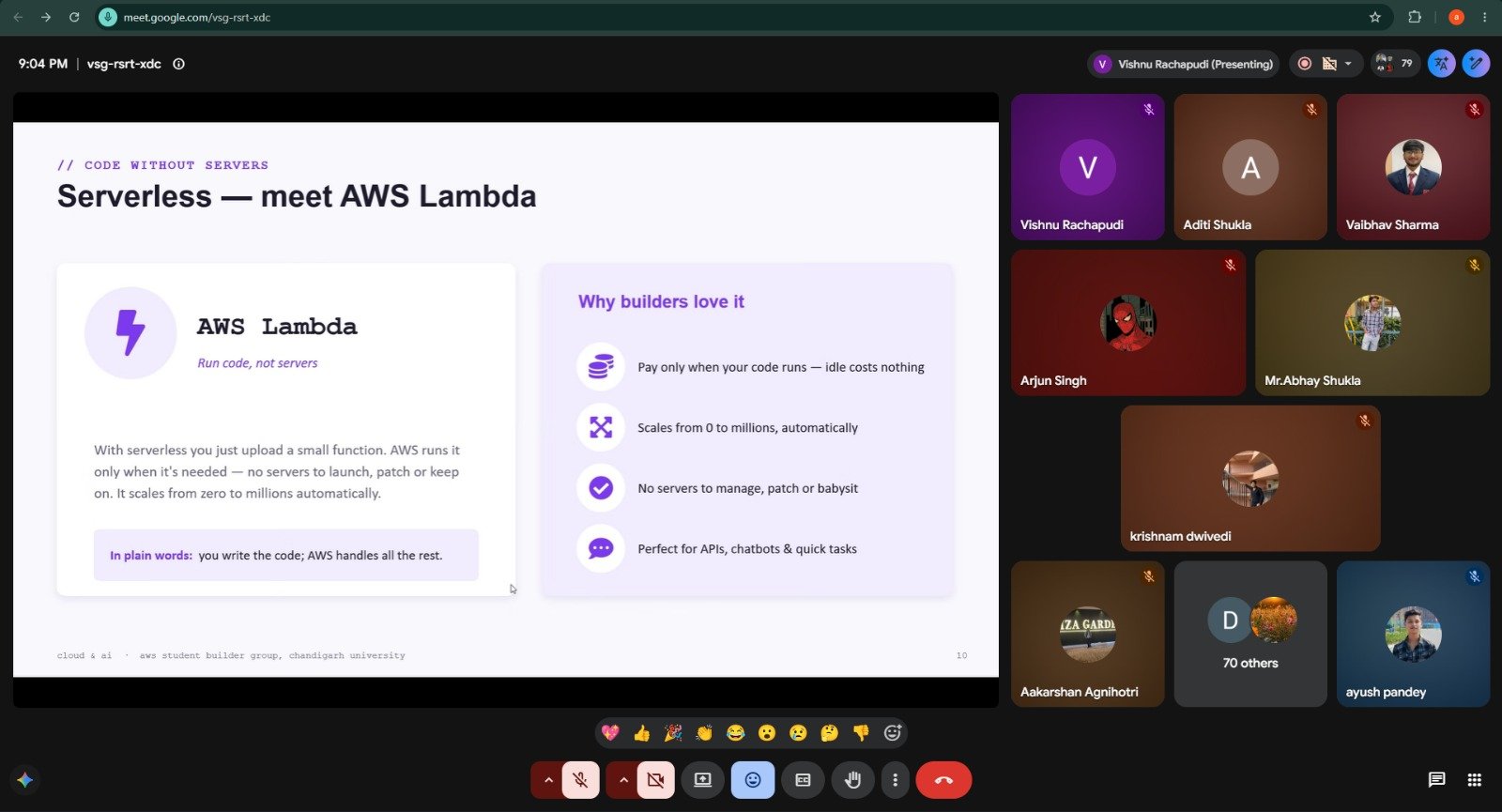Reload the Meet page
The image size is (1502, 812).
pyautogui.click(x=74, y=17)
